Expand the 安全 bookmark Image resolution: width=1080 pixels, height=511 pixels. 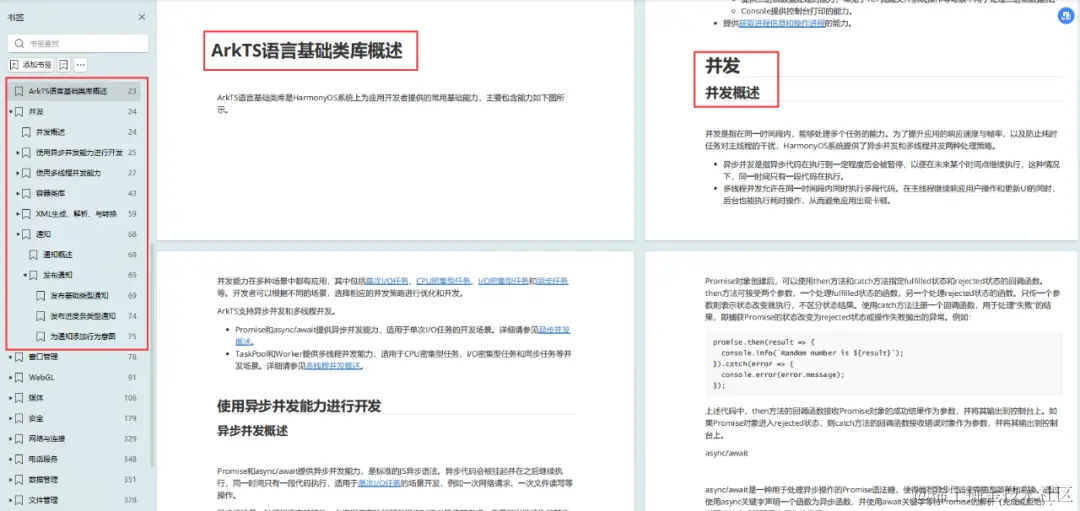point(10,418)
